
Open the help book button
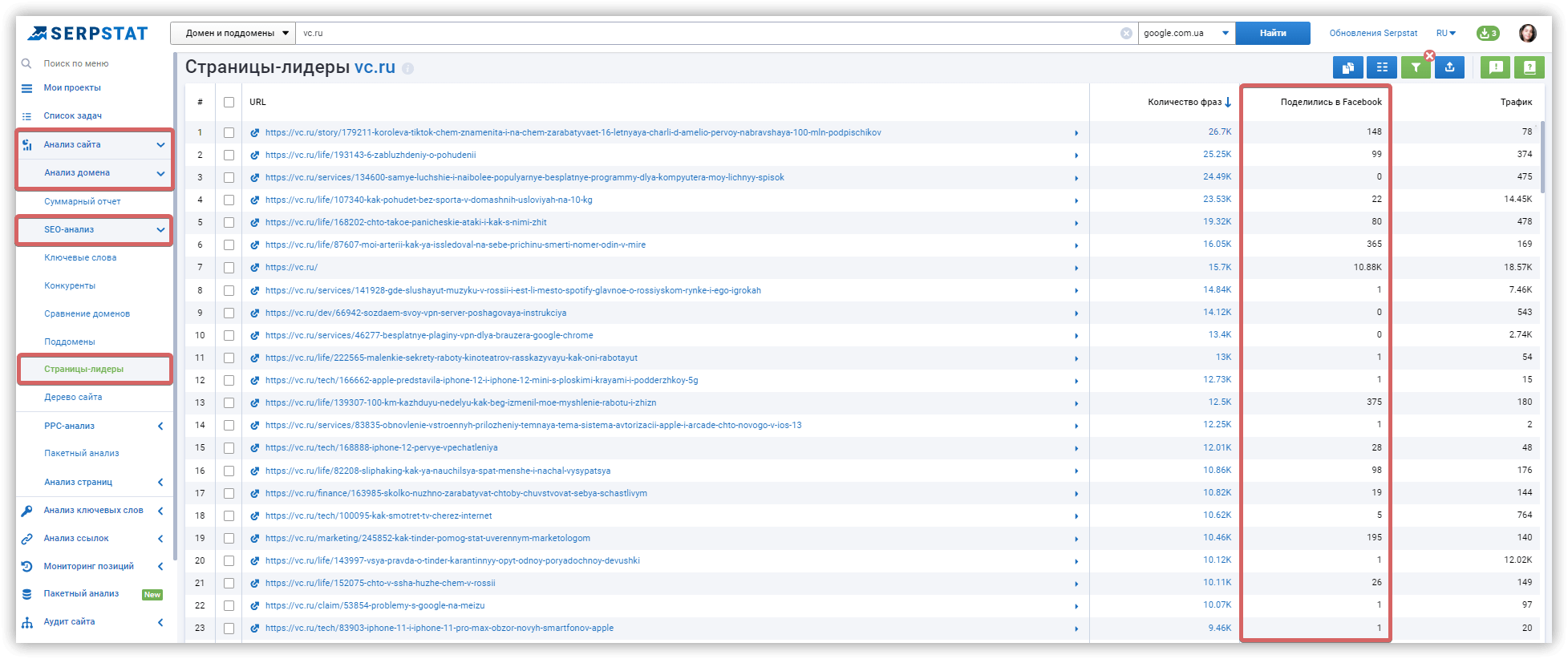pyautogui.click(x=1530, y=68)
